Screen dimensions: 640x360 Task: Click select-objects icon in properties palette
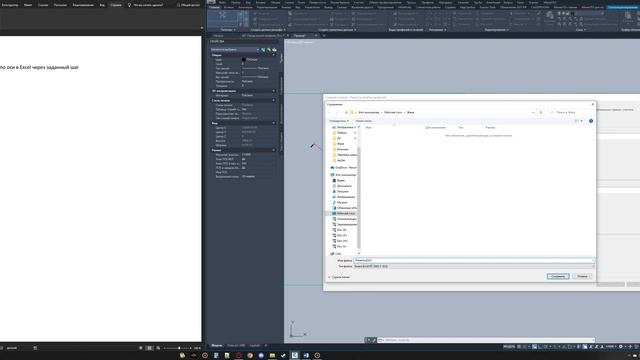[x=269, y=49]
